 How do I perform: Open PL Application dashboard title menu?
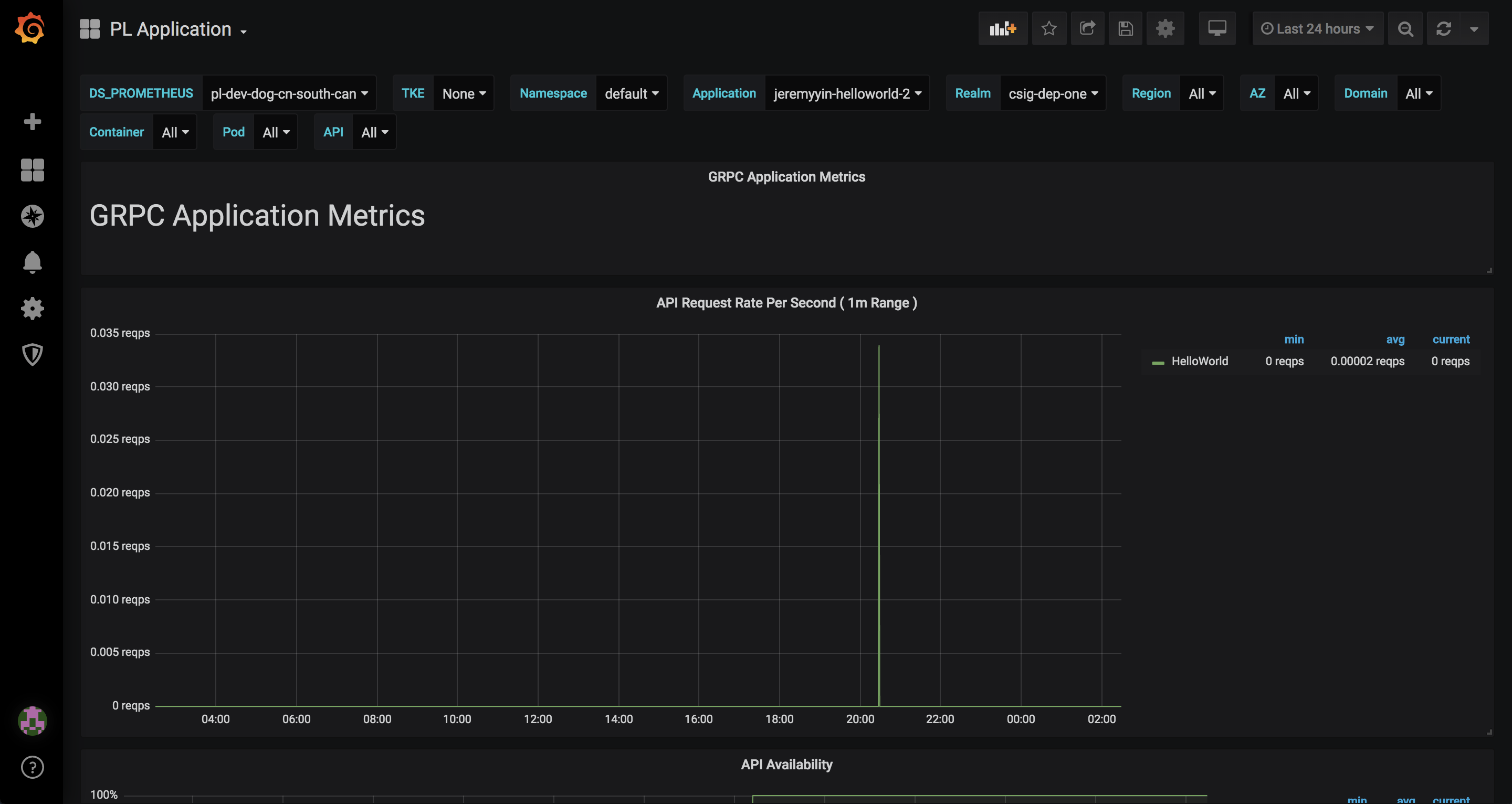[178, 29]
